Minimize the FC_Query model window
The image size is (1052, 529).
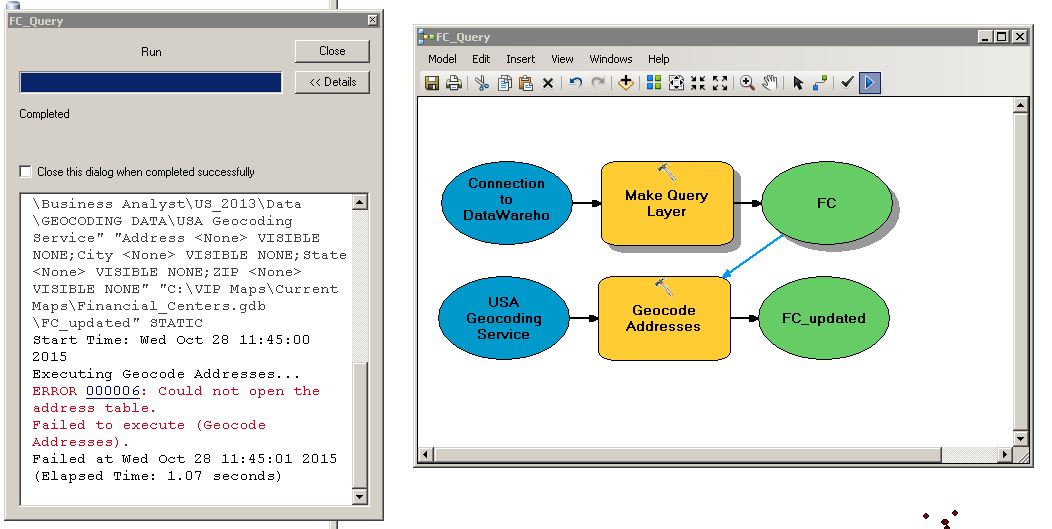pyautogui.click(x=984, y=37)
